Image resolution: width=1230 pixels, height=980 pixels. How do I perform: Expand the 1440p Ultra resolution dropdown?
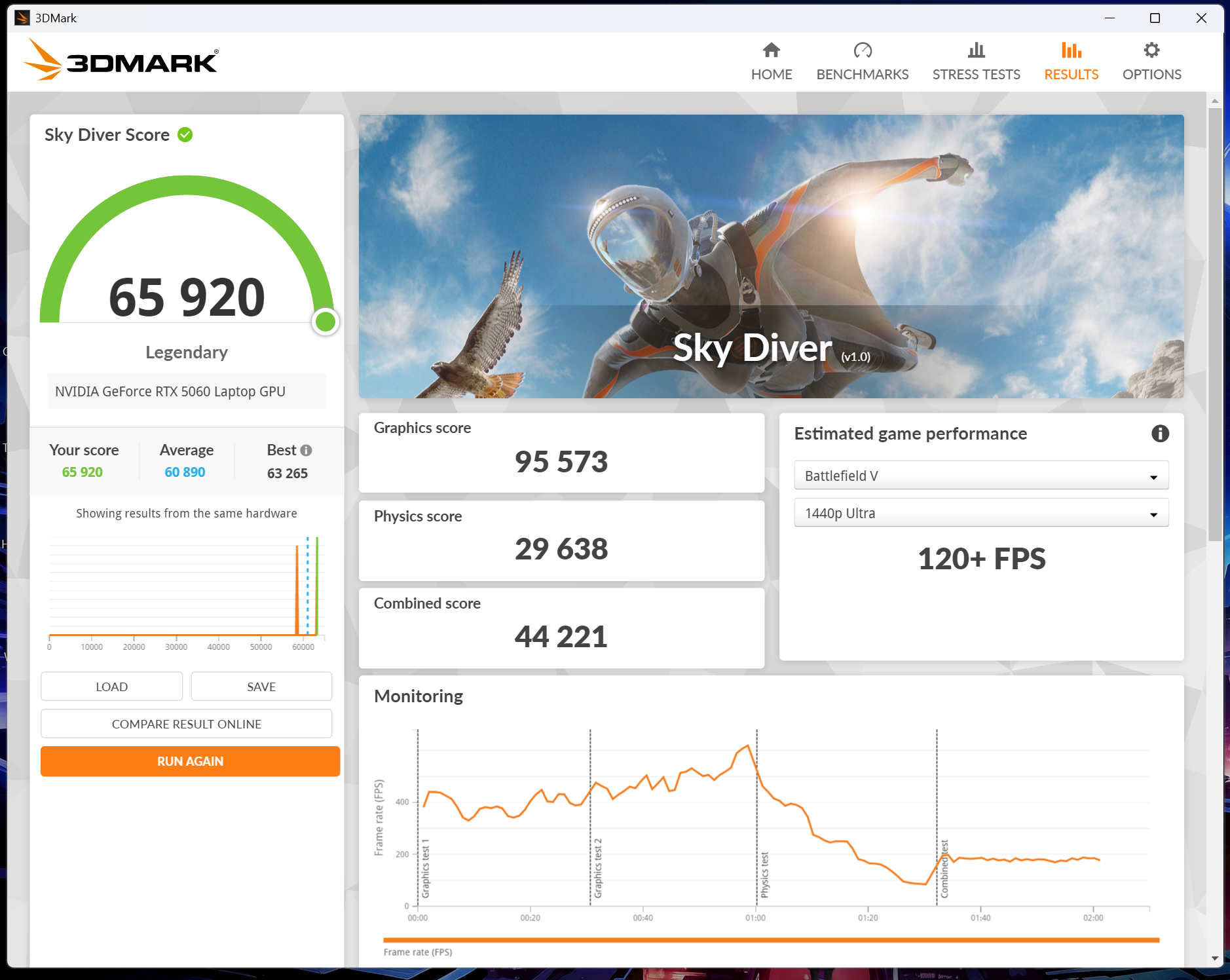tap(981, 513)
